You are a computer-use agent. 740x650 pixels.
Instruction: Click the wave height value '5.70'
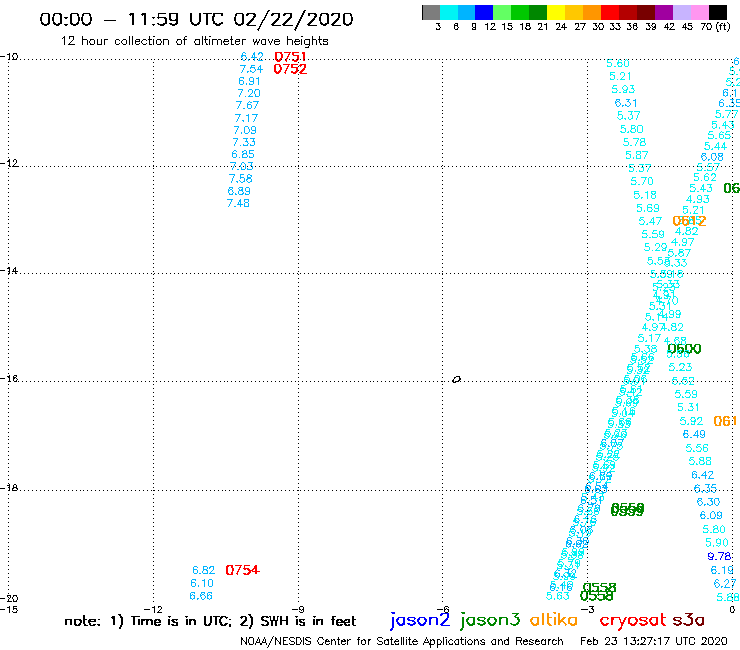point(642,181)
